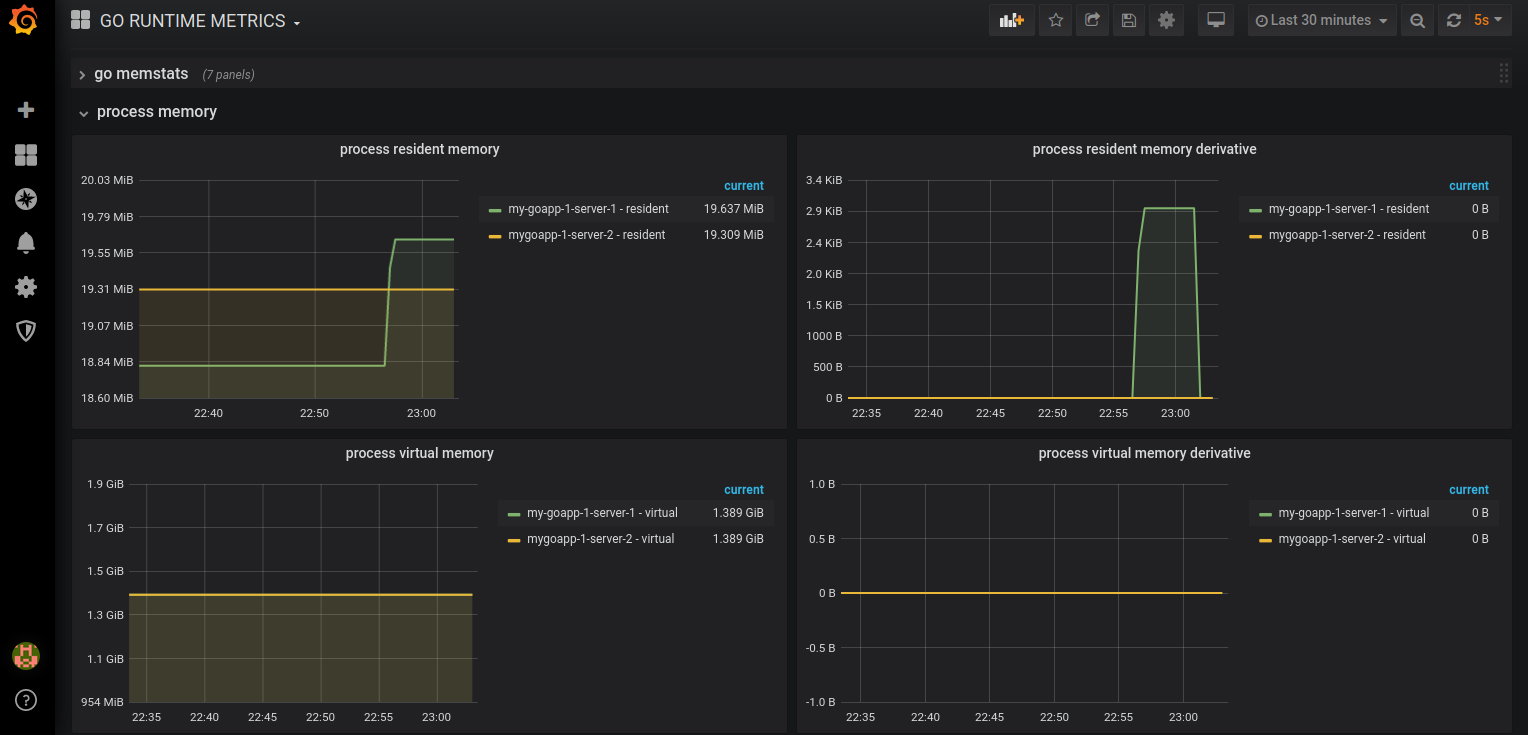Click the 1.9 GiB y-axis label
The image size is (1528, 735).
coord(106,484)
